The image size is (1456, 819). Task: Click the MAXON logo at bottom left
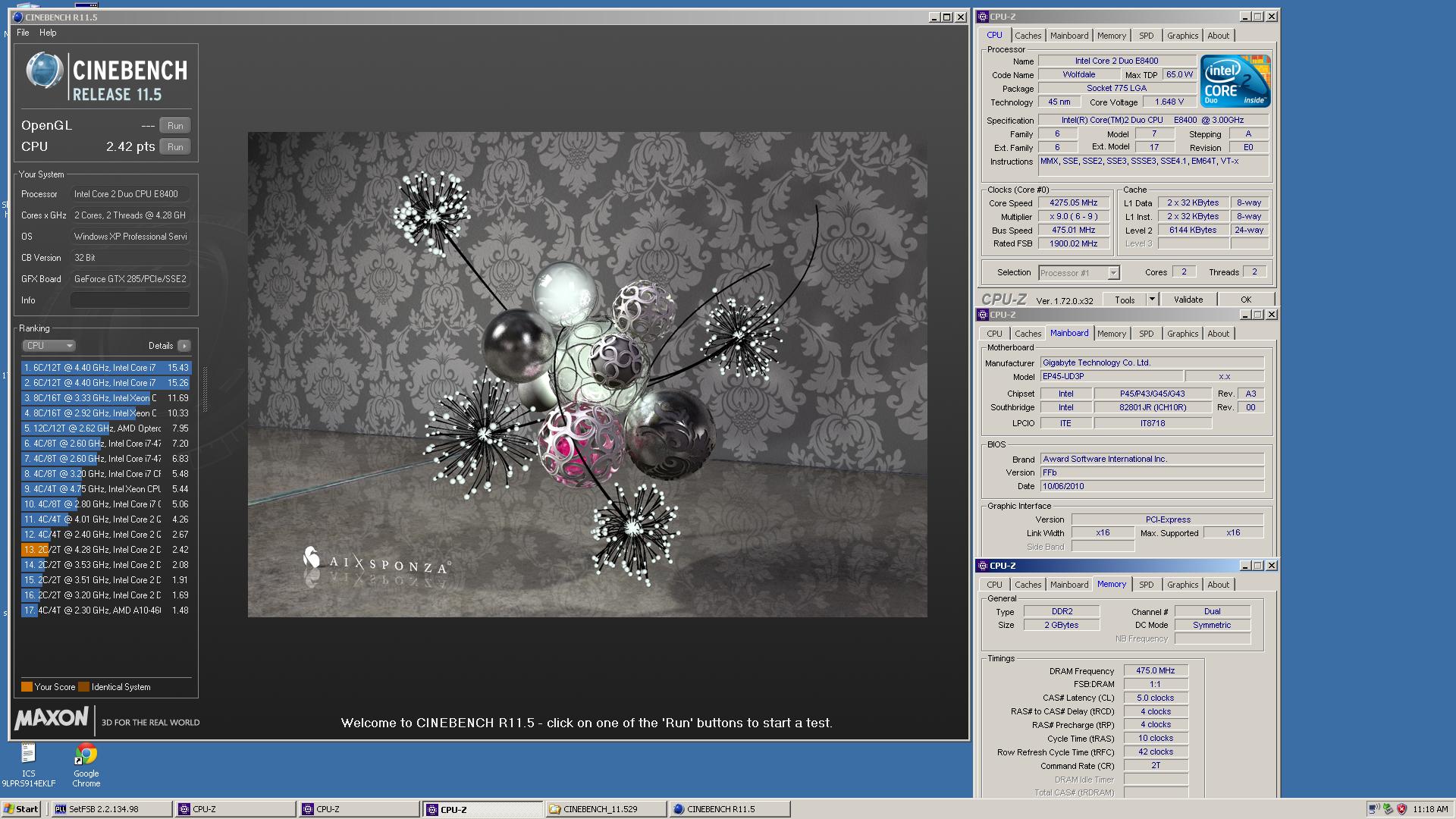(52, 718)
